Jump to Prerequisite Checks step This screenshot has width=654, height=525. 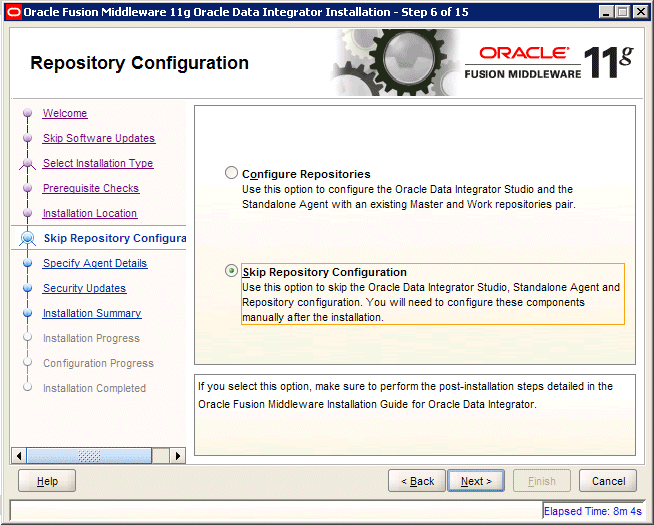[x=91, y=188]
